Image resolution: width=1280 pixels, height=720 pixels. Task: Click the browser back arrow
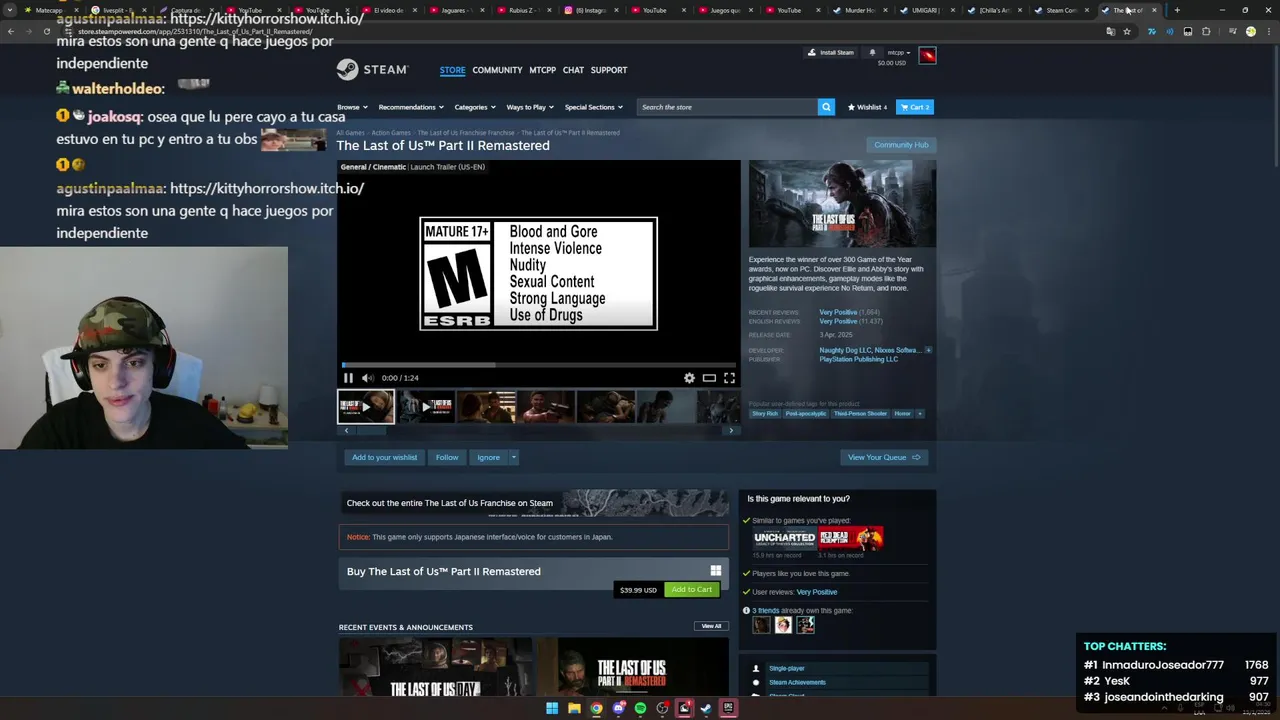click(x=11, y=31)
